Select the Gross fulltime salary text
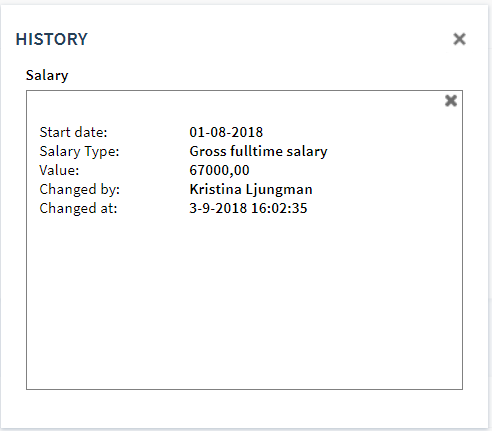Screen dimensions: 492x431 click(x=258, y=151)
